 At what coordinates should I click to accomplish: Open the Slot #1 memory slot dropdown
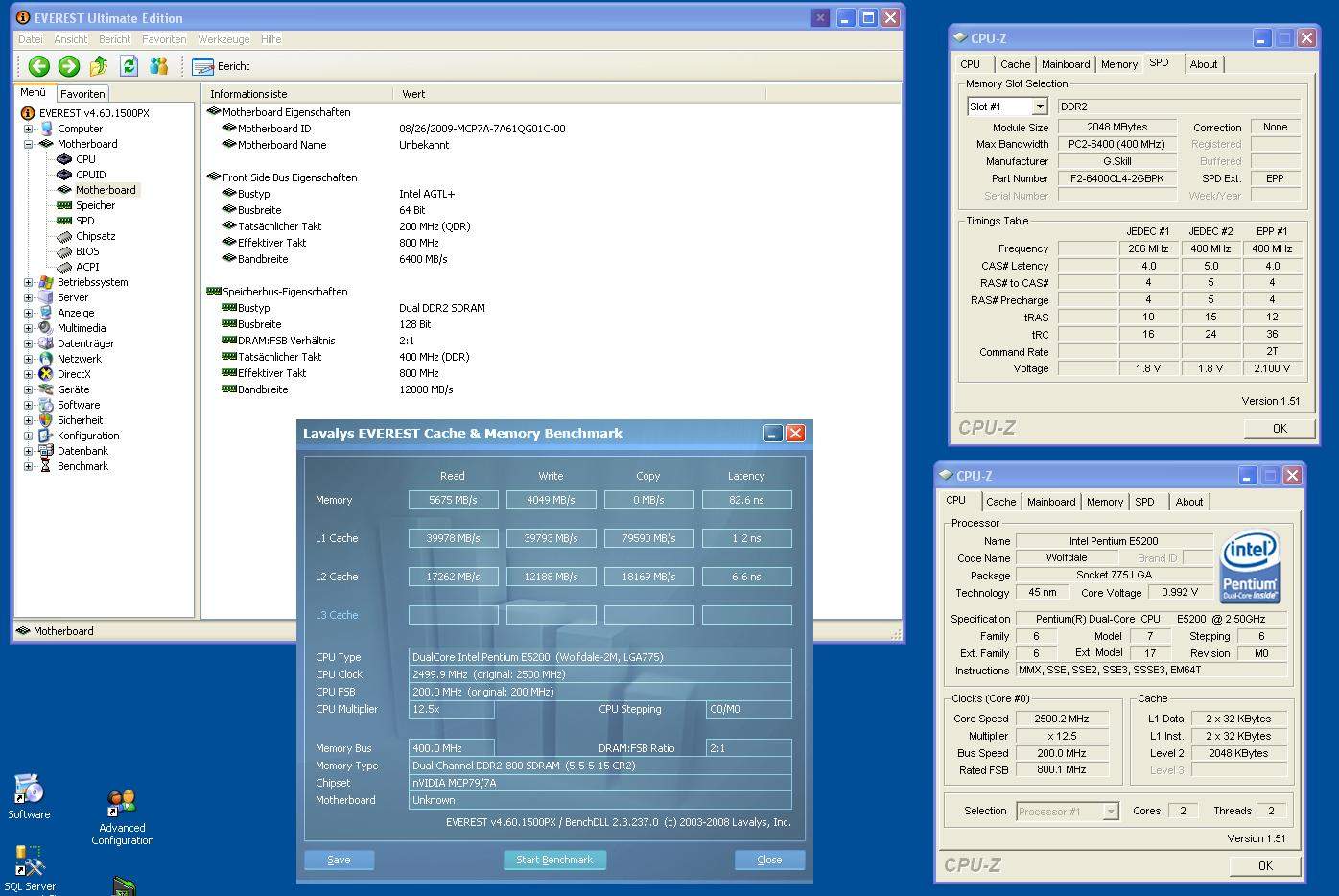tap(1039, 106)
